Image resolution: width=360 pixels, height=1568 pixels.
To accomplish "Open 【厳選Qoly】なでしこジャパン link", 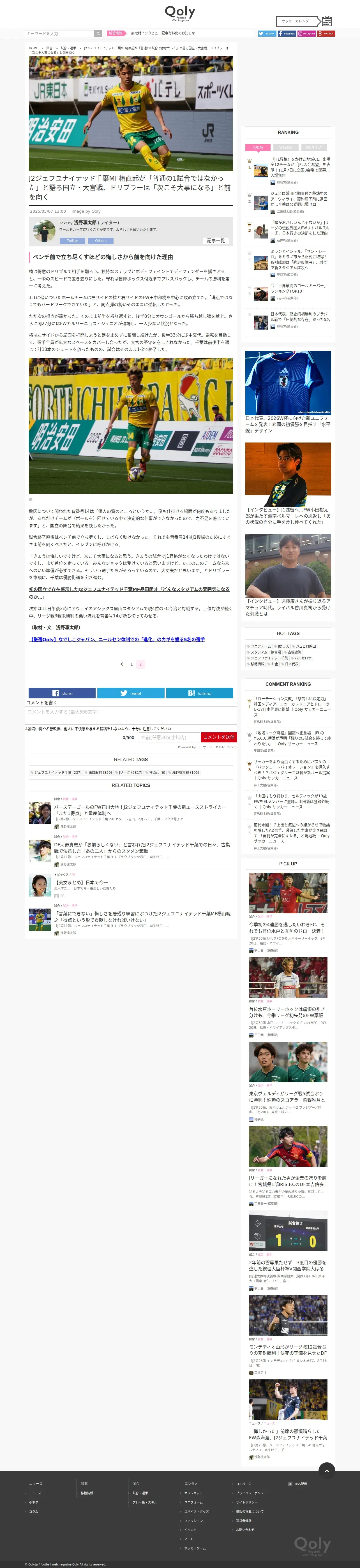I will 117,639.
